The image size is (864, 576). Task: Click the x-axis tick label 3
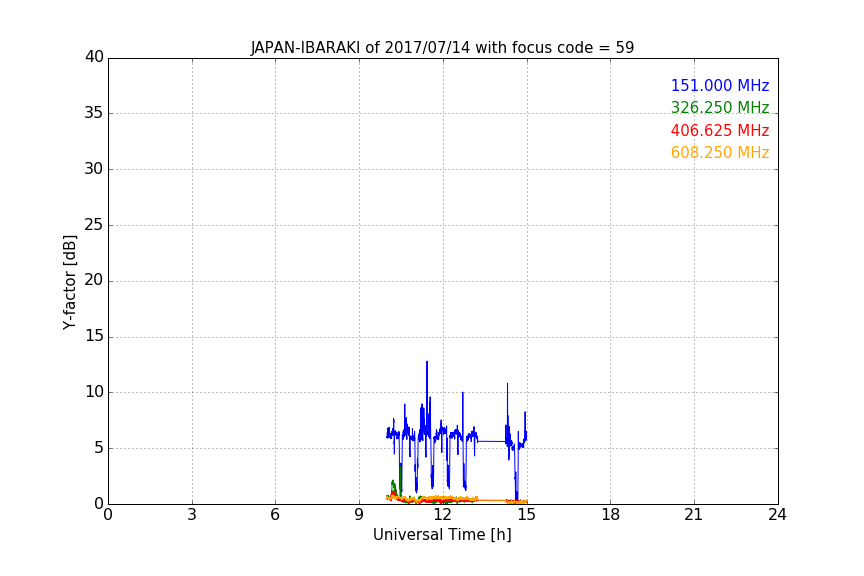pos(192,515)
